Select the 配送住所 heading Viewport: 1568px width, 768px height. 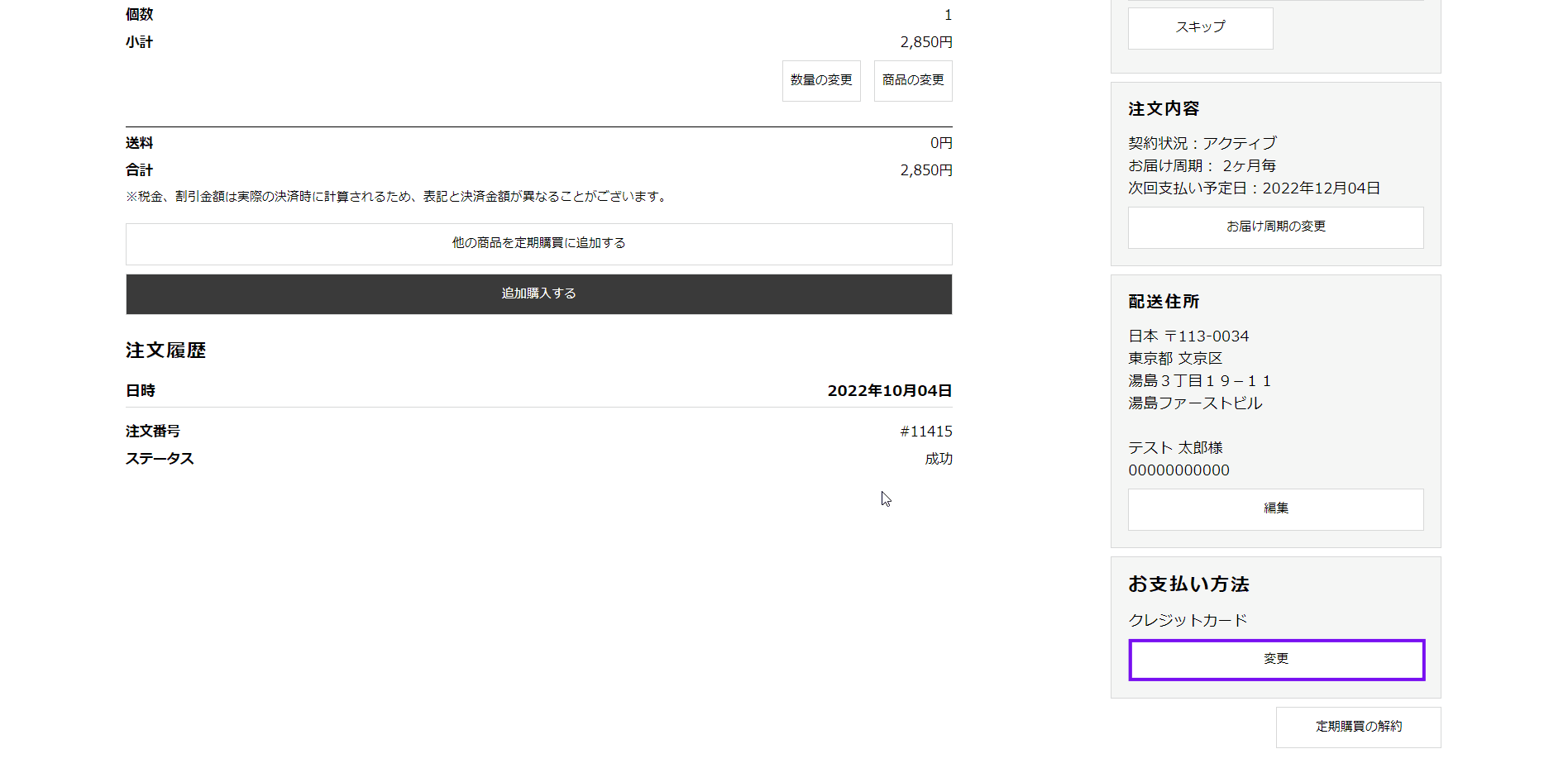[1164, 302]
